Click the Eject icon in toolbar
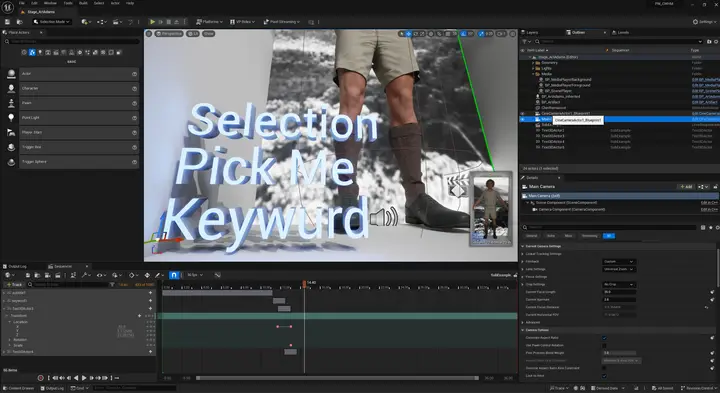 [176, 22]
